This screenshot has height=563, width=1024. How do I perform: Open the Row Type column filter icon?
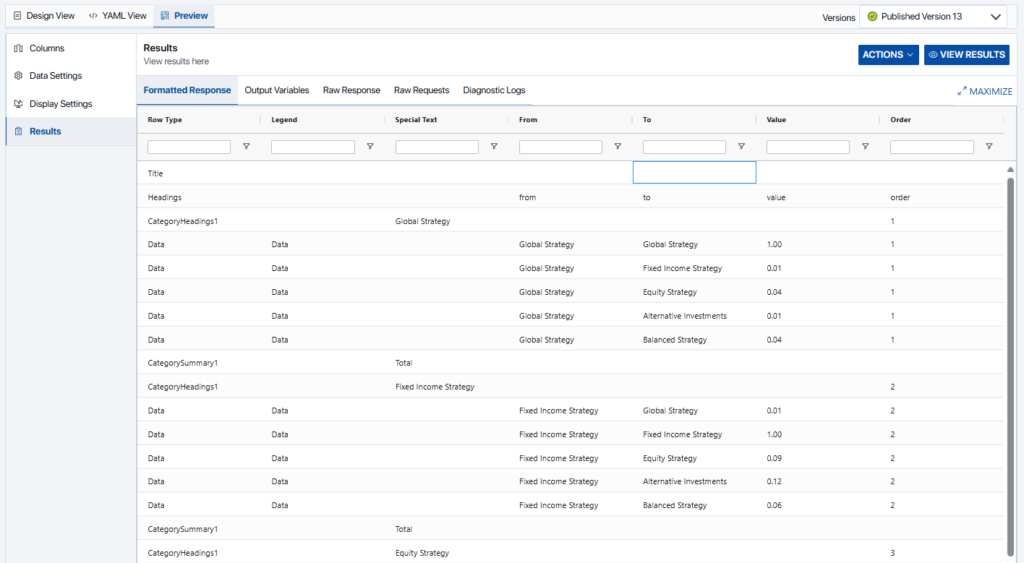246,146
